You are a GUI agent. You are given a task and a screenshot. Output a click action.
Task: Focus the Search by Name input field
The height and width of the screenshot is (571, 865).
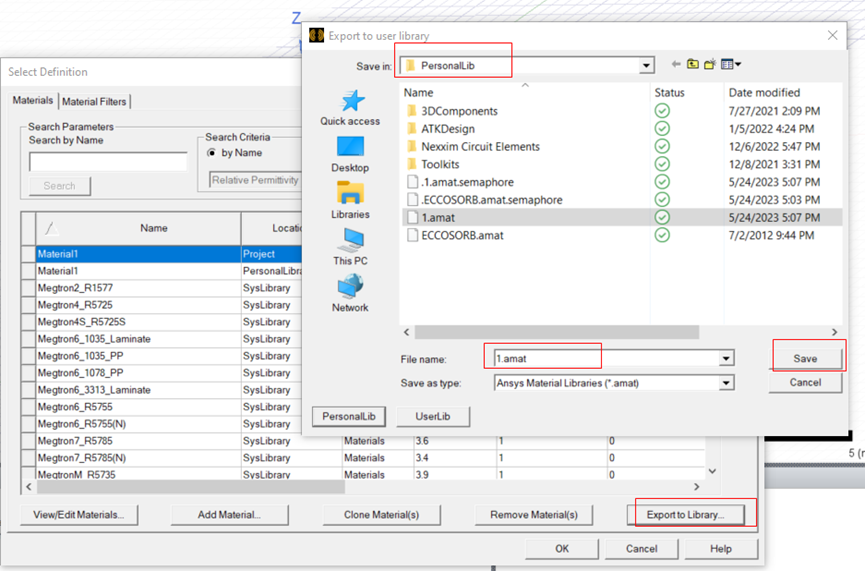coord(108,162)
